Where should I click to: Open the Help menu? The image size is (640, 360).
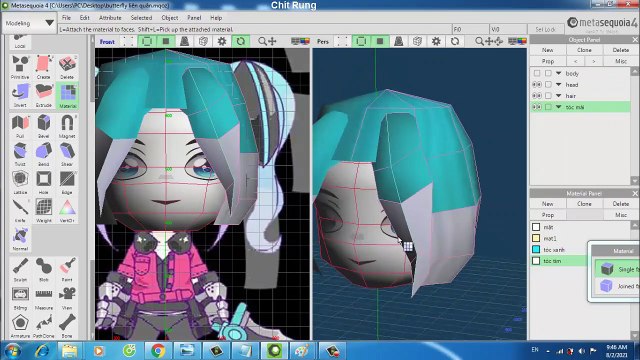coord(216,18)
